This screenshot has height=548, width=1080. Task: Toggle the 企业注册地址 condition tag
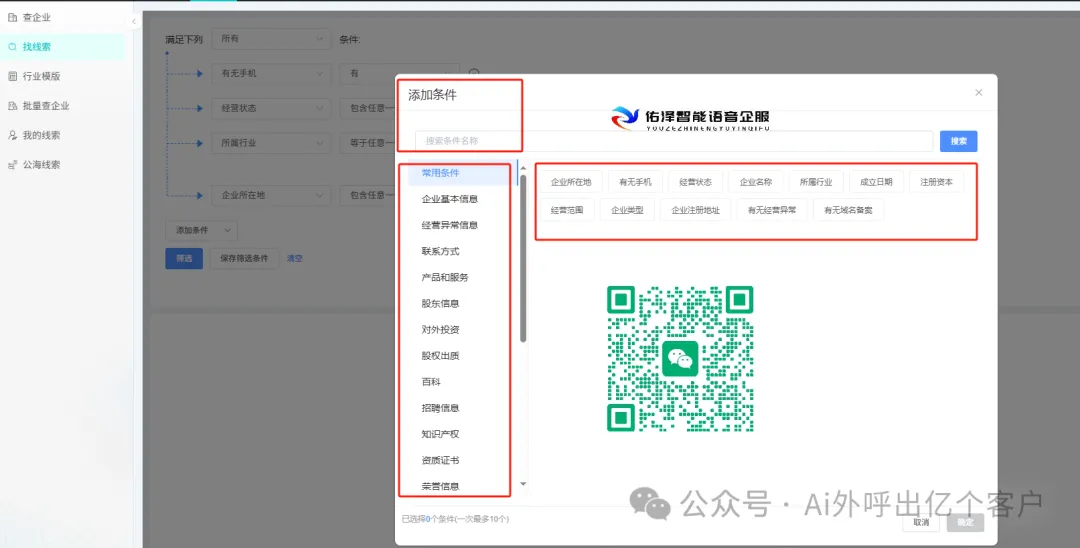(696, 210)
